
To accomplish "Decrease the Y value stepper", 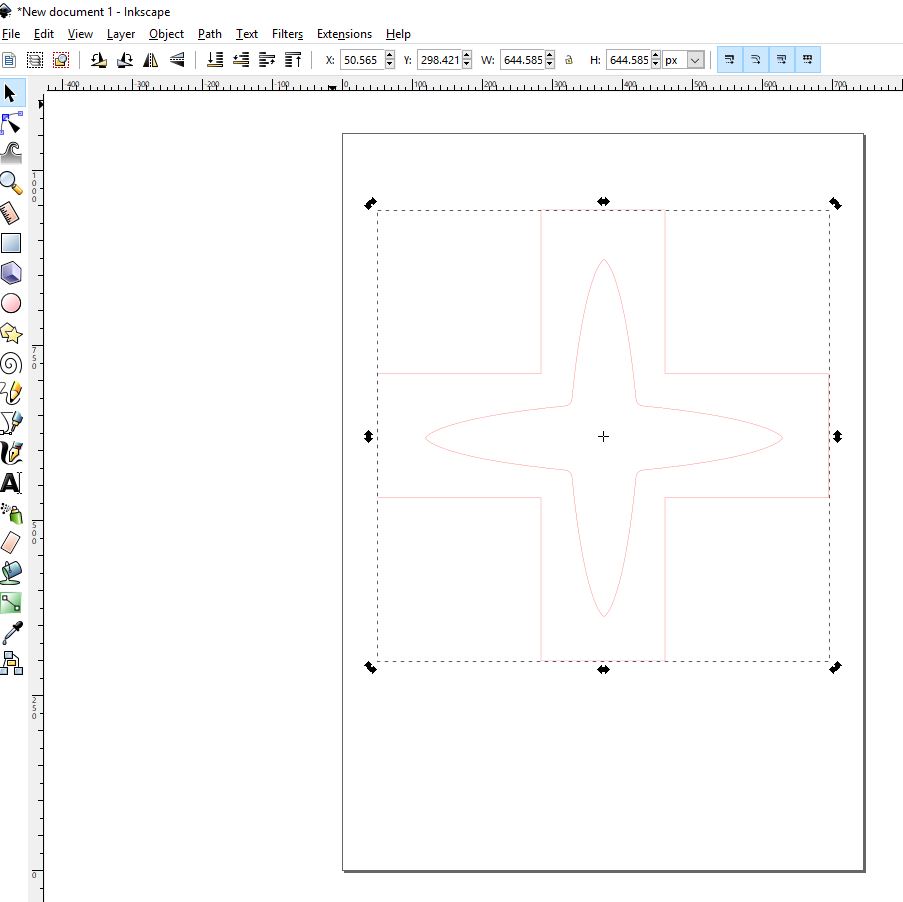I will [467, 65].
